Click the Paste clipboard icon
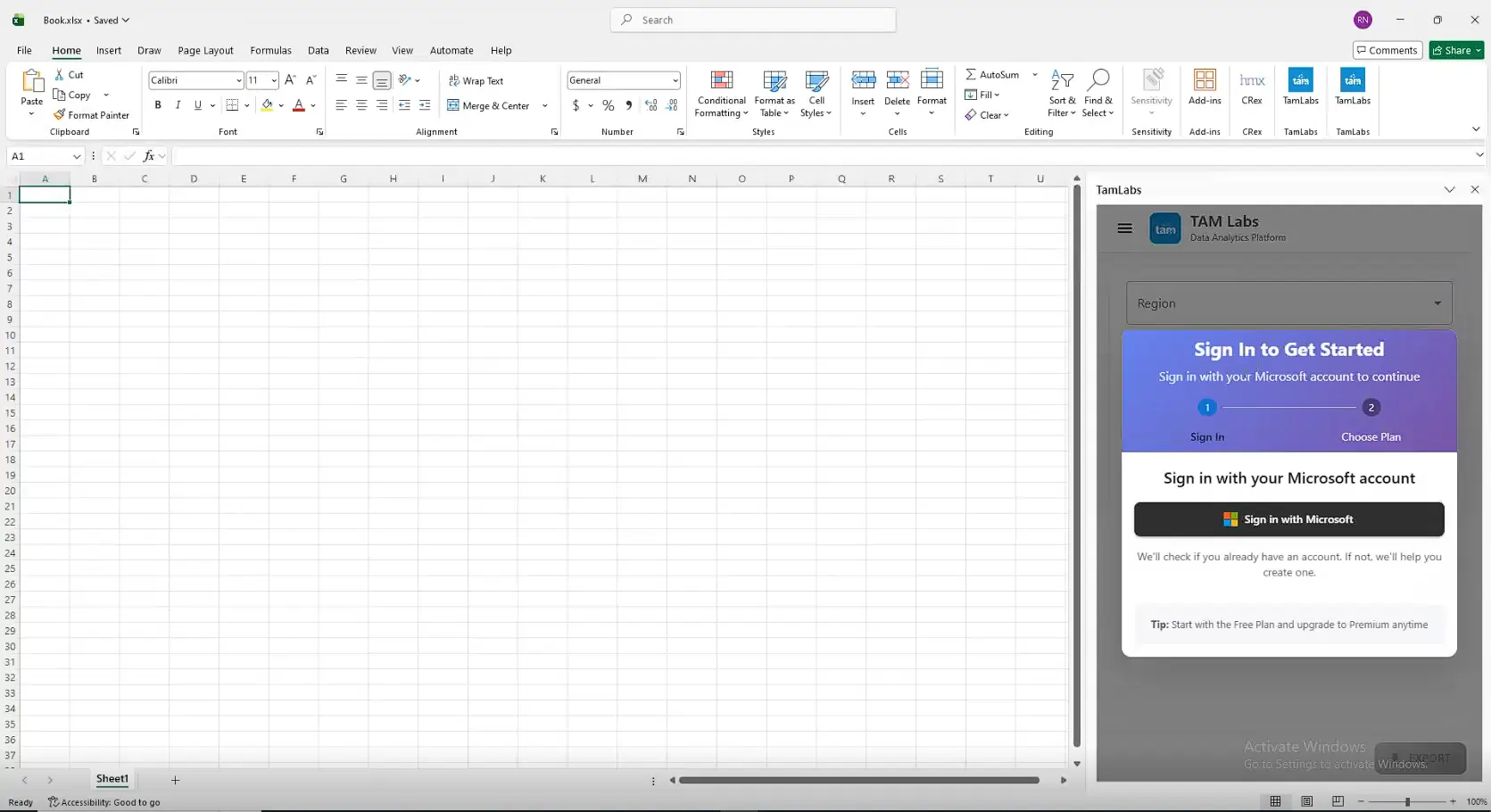1491x812 pixels. 32,82
